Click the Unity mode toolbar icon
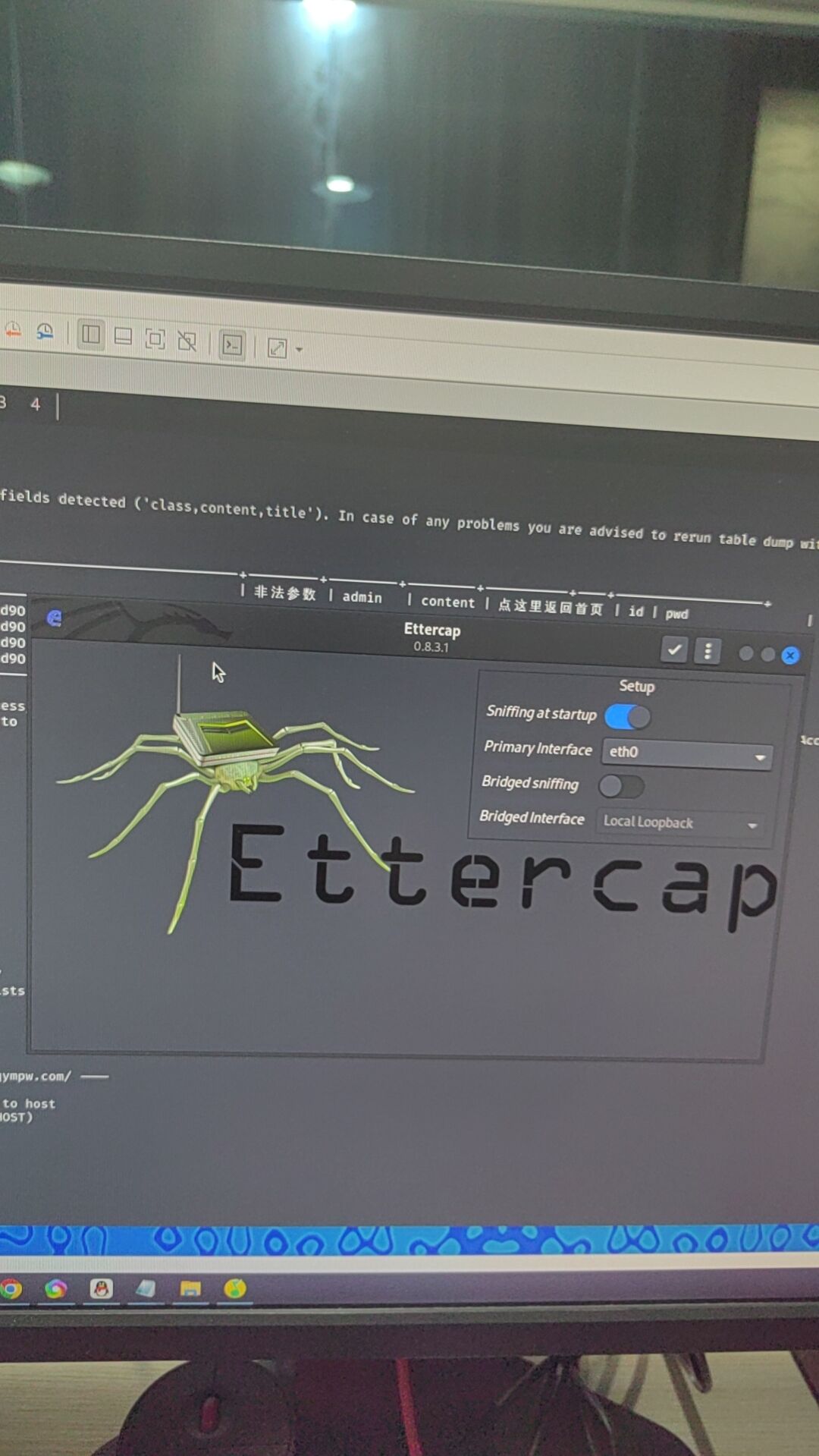819x1456 pixels. pyautogui.click(x=187, y=341)
